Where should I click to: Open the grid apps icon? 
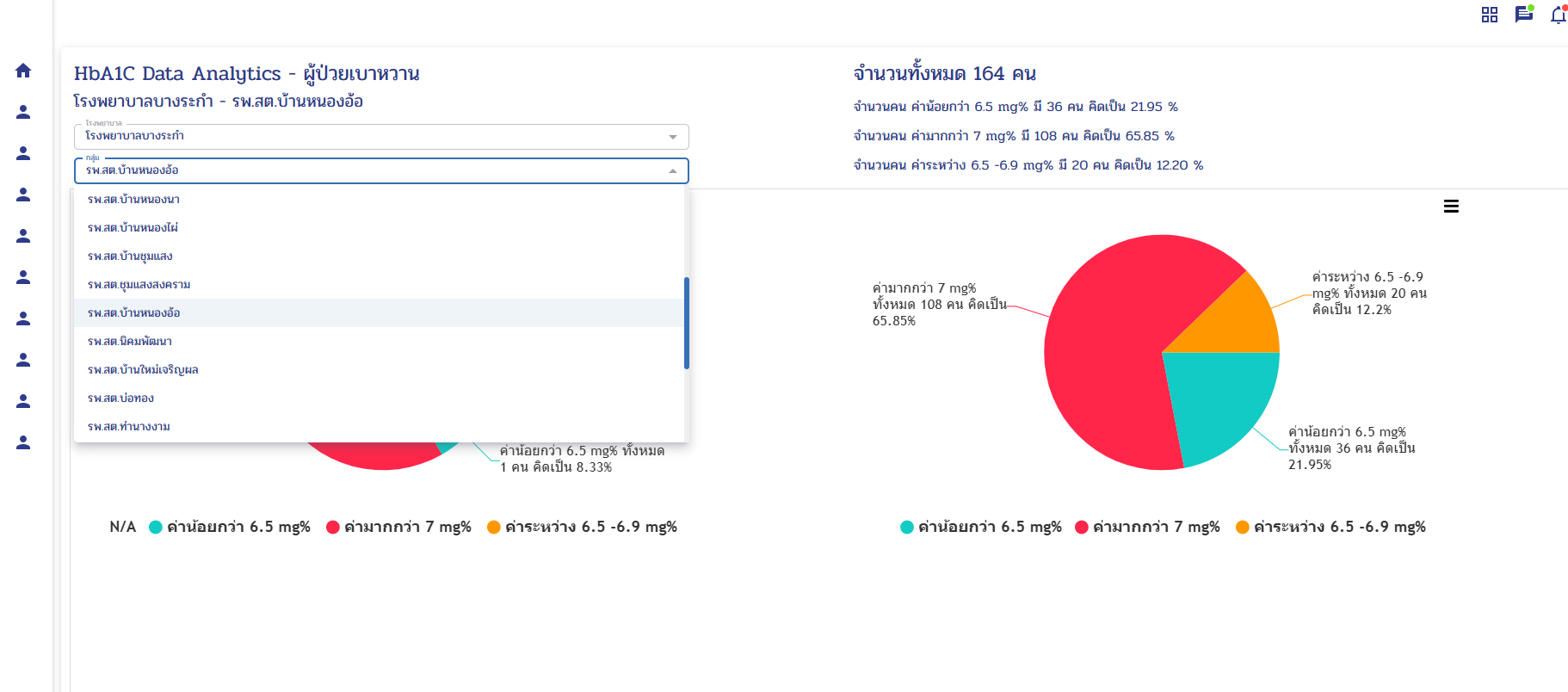coord(1489,15)
